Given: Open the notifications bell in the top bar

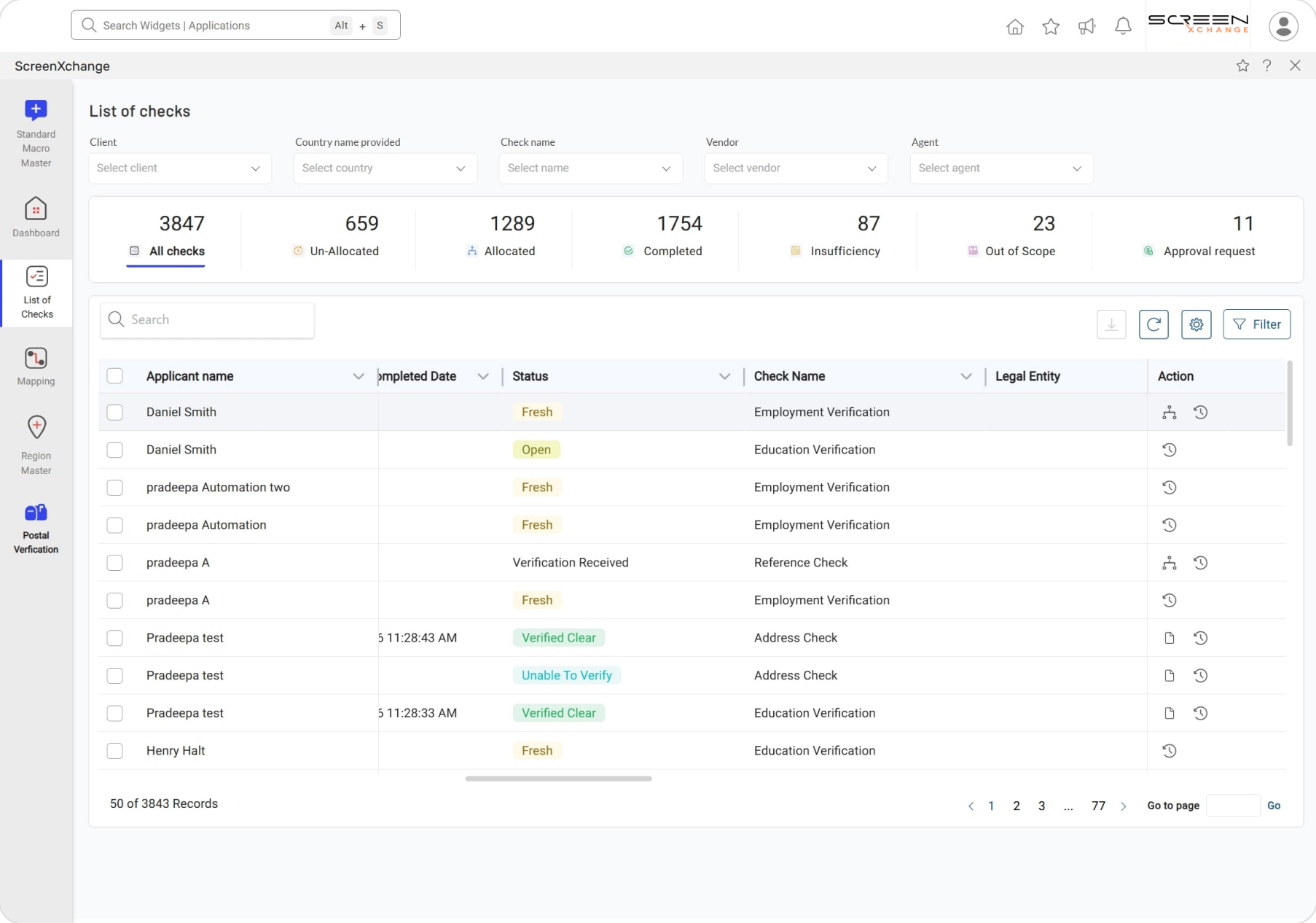Looking at the screenshot, I should pos(1122,26).
